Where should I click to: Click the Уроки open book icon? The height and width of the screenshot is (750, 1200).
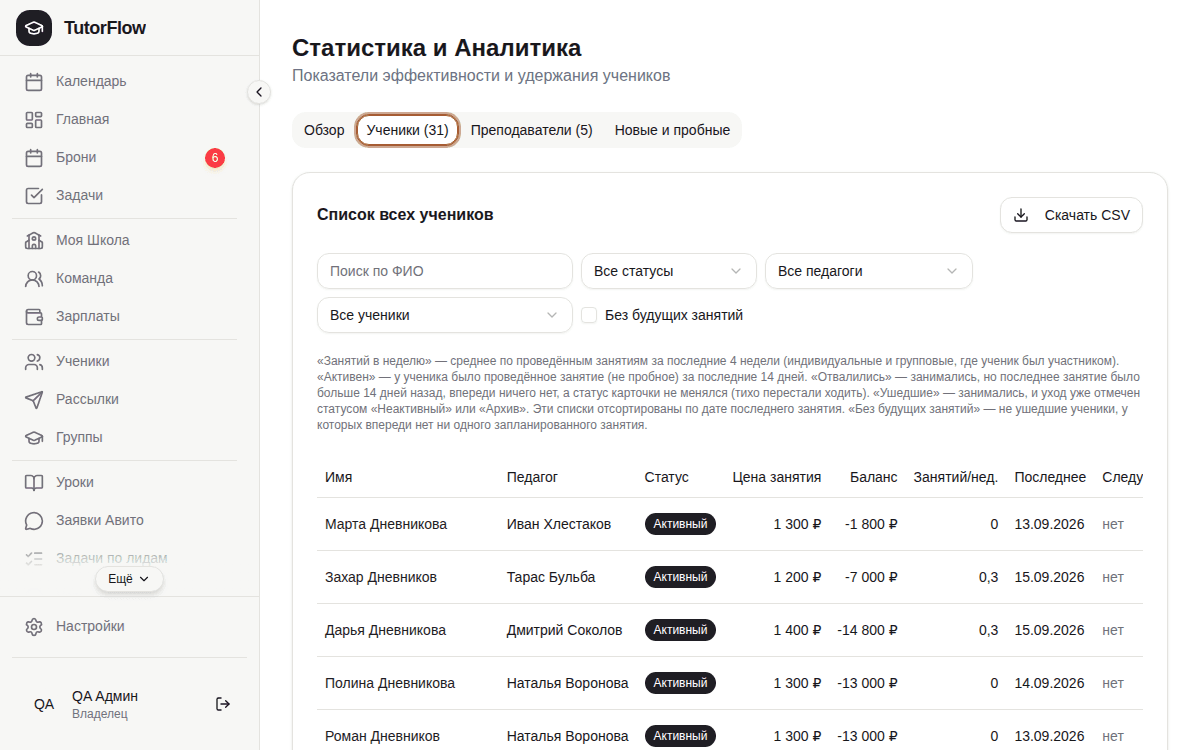(34, 482)
